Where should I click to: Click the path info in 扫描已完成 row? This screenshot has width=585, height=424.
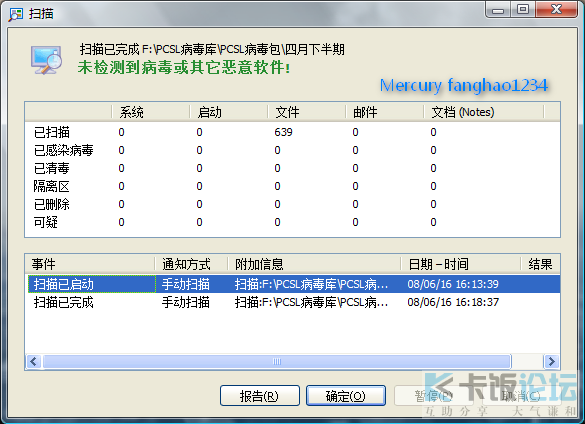(312, 302)
